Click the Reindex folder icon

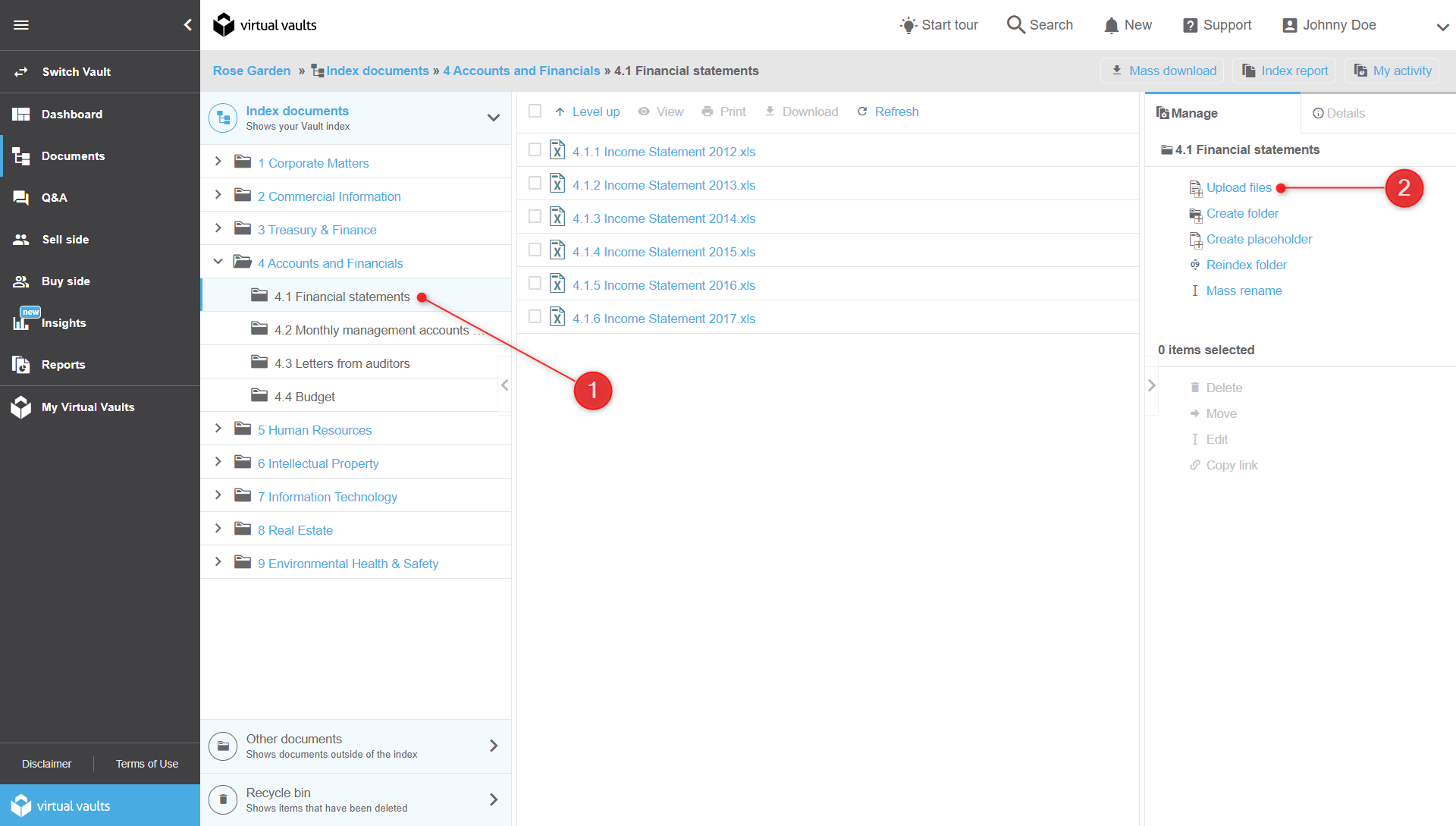(1195, 265)
